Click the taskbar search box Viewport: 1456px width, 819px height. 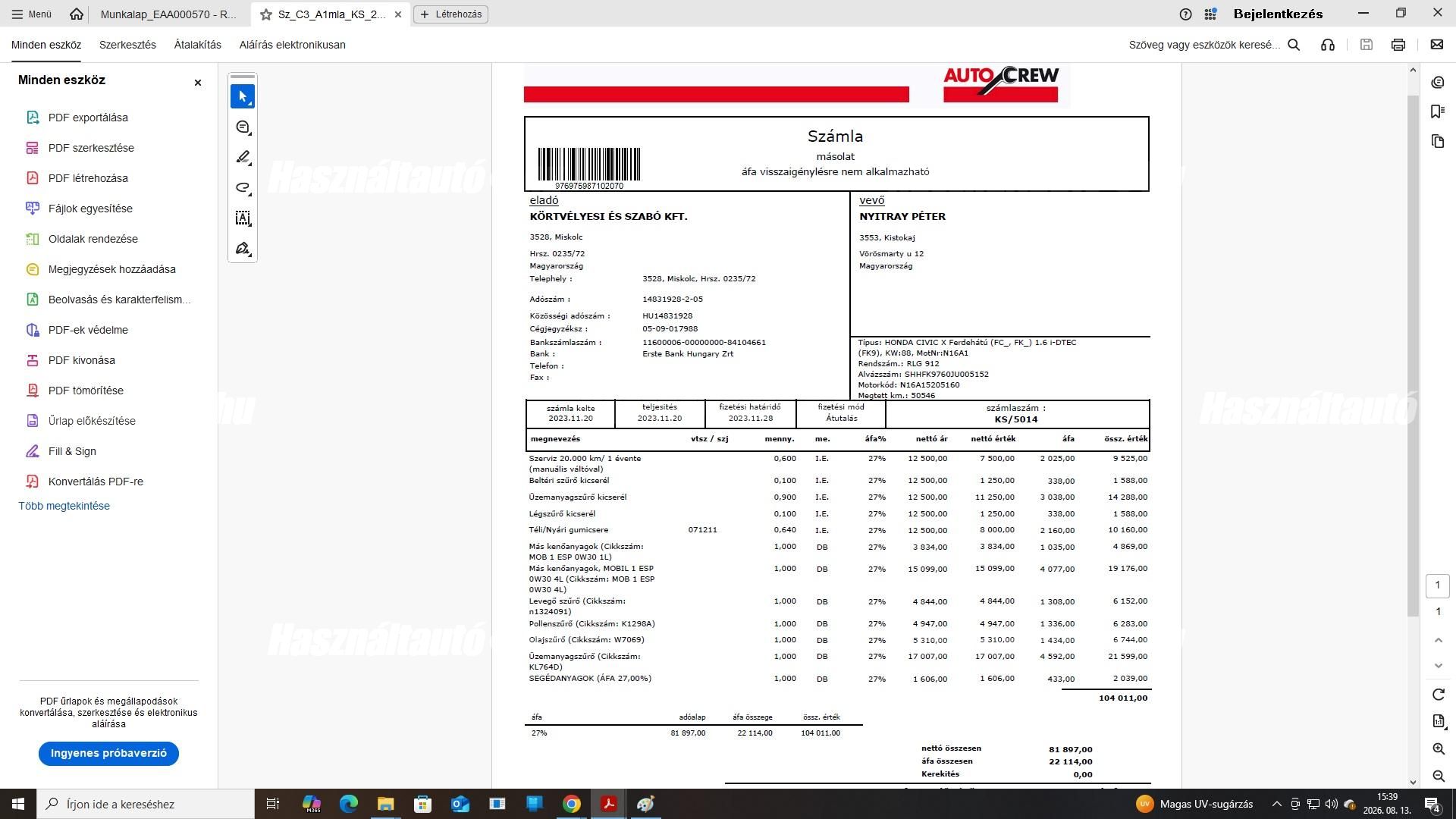(146, 804)
